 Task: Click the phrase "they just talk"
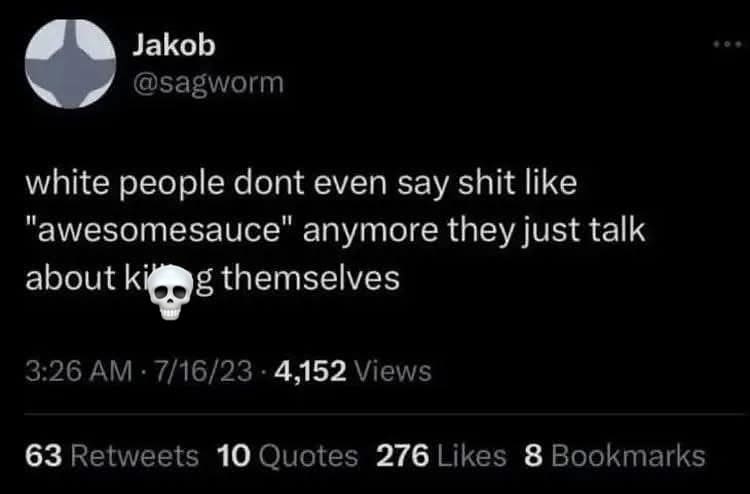pyautogui.click(x=546, y=231)
